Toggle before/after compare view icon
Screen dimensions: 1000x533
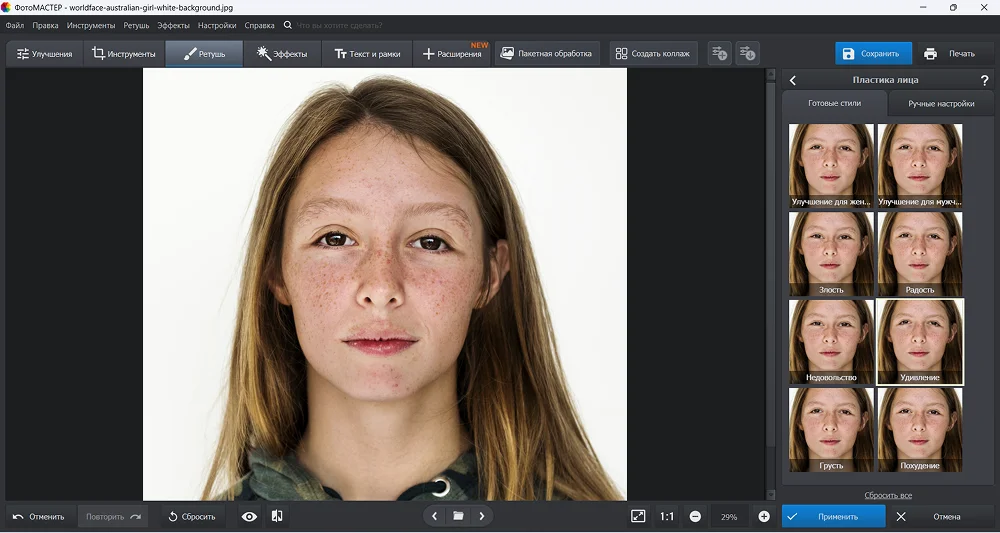coord(277,516)
